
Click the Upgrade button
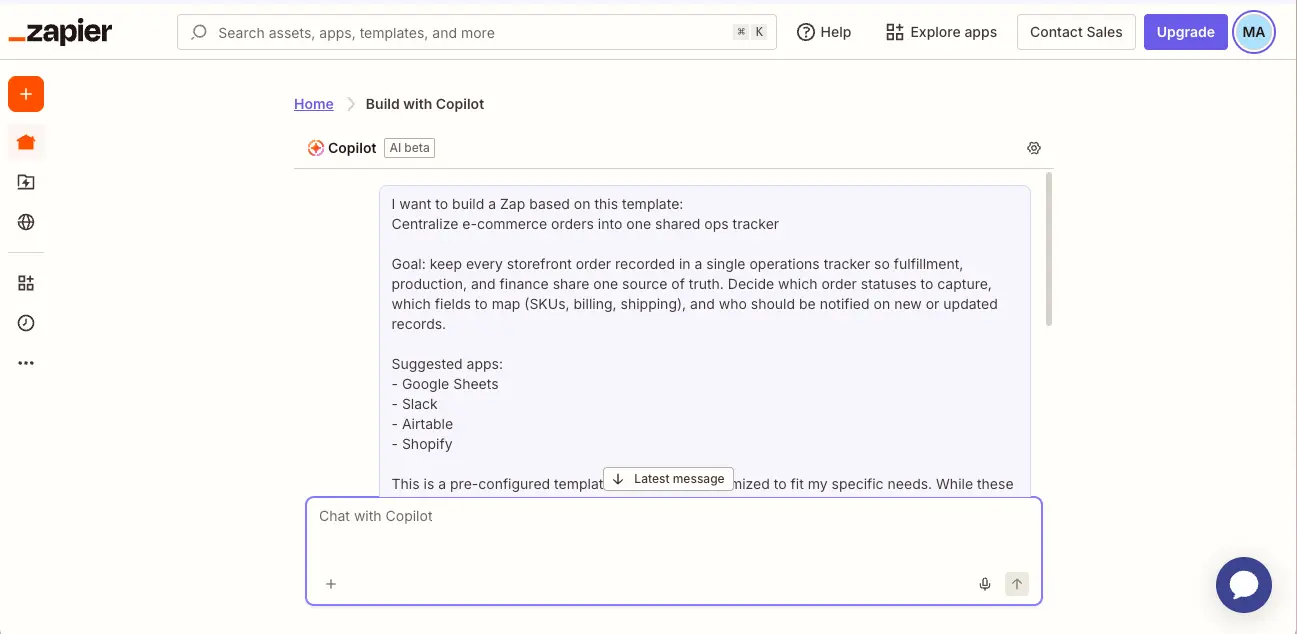[x=1185, y=31]
